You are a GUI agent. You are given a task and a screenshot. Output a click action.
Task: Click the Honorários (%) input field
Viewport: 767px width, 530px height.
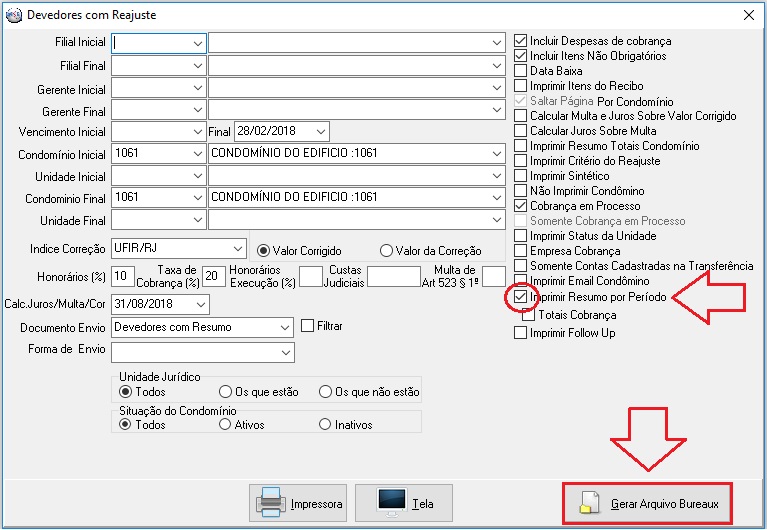(x=122, y=276)
